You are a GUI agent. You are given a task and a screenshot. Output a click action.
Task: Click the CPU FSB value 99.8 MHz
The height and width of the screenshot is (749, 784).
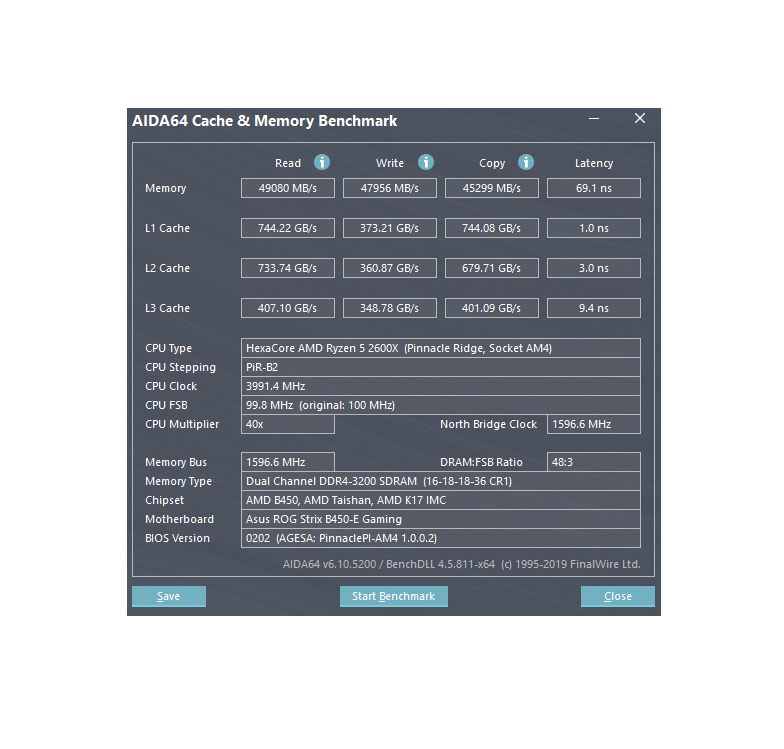coord(440,405)
